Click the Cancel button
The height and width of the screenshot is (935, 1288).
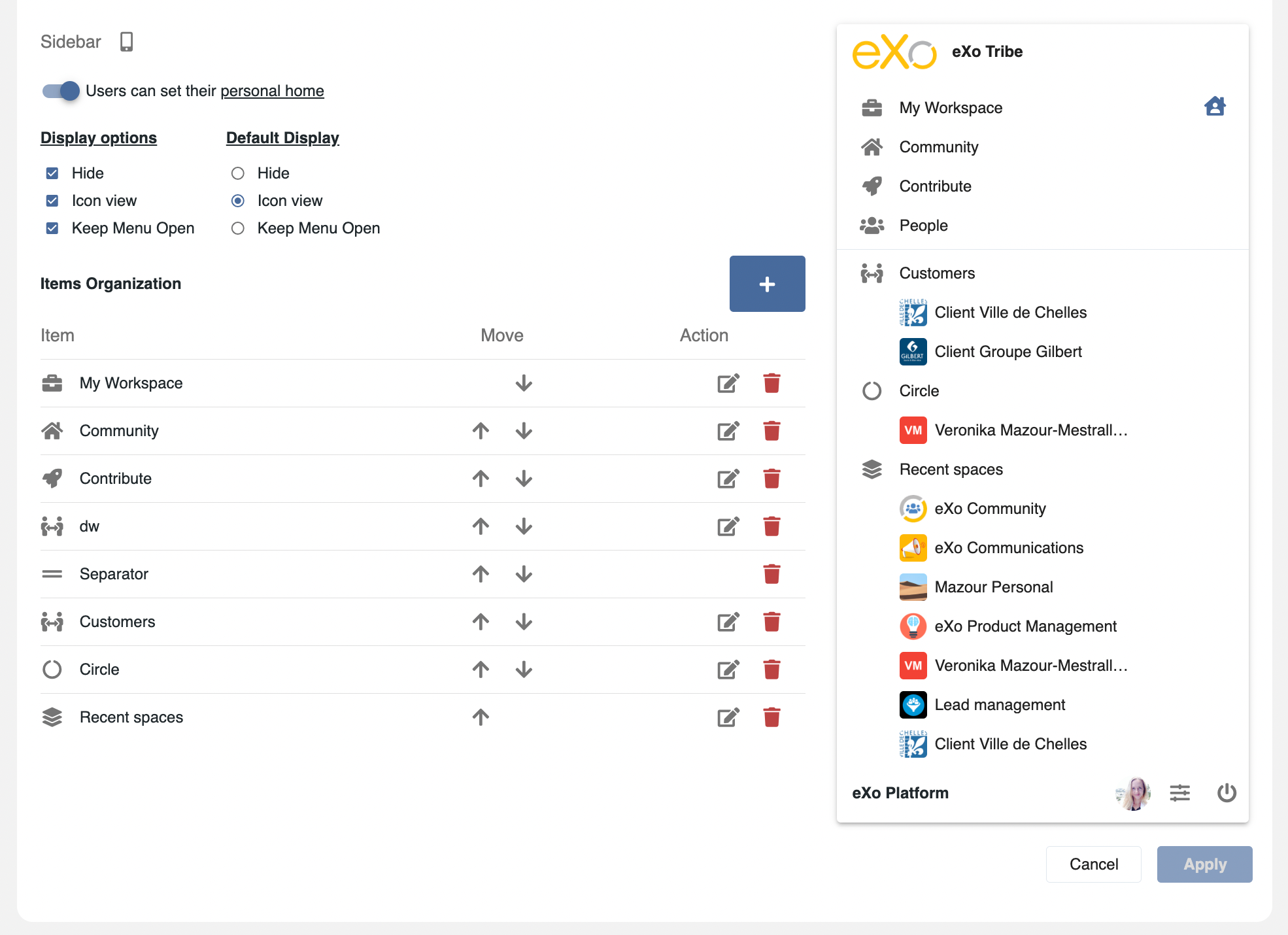[1093, 864]
